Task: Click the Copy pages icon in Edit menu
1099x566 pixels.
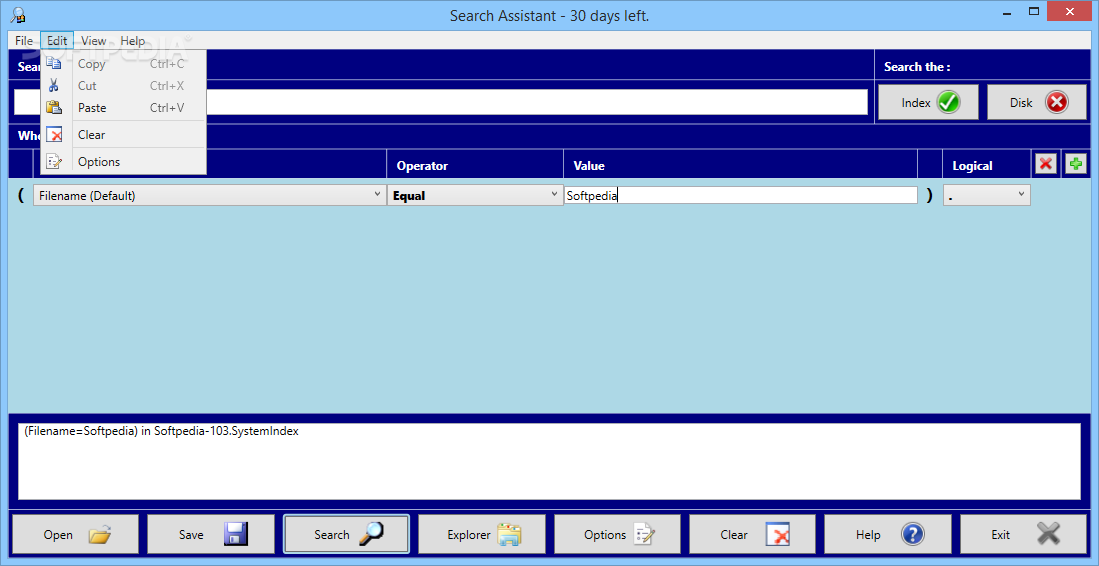Action: click(54, 64)
